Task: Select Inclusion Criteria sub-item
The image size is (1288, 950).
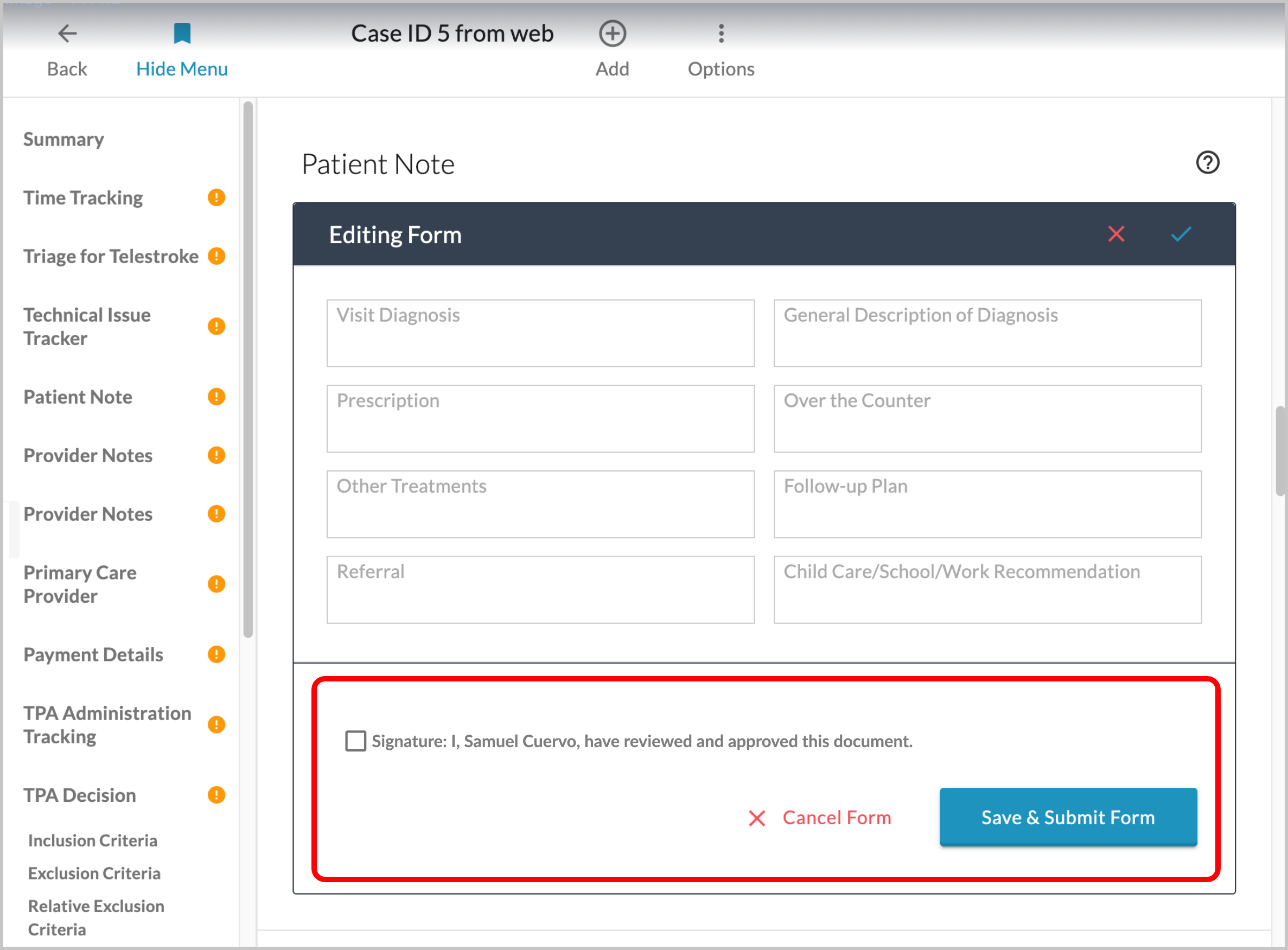Action: [93, 841]
